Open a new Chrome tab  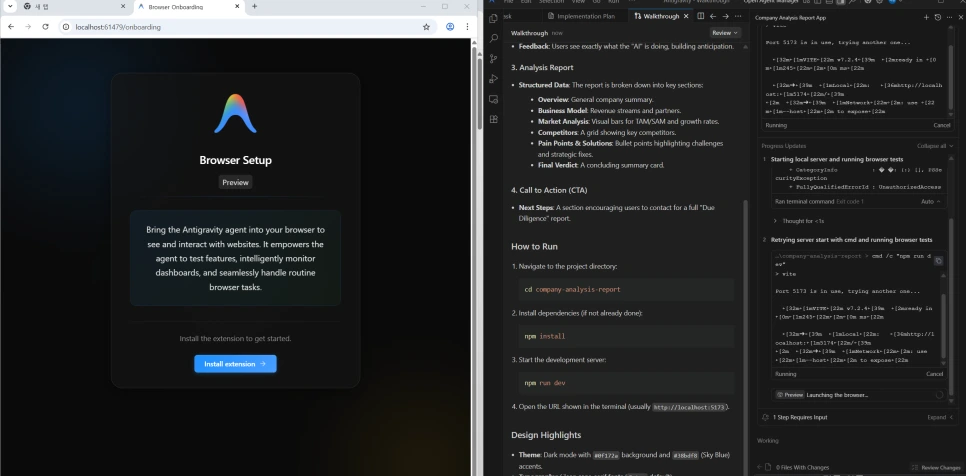(254, 7)
